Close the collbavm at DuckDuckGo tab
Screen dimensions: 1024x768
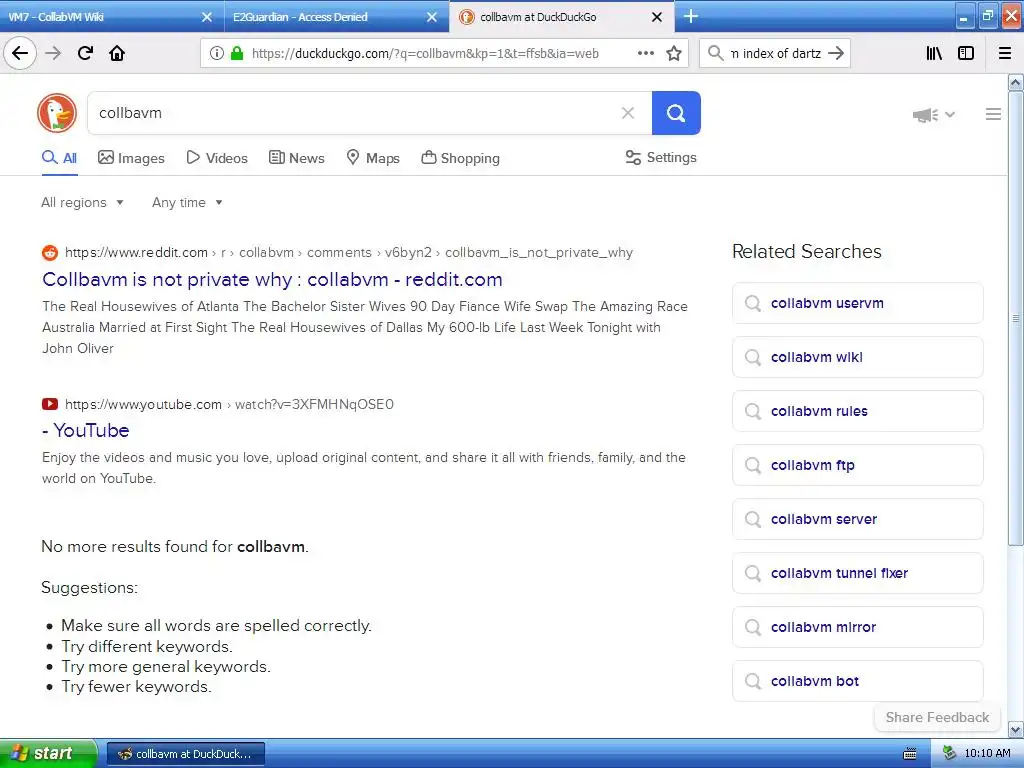click(x=657, y=17)
